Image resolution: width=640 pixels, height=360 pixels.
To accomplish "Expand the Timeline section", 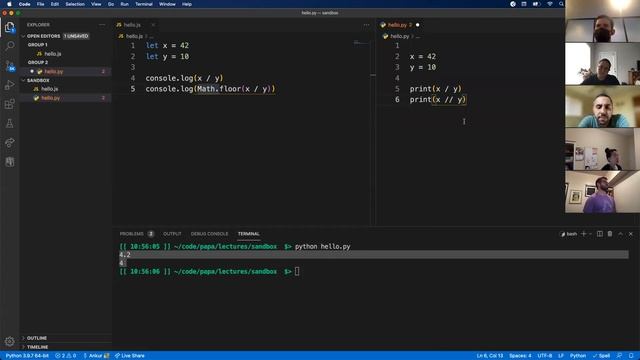I will pos(38,347).
